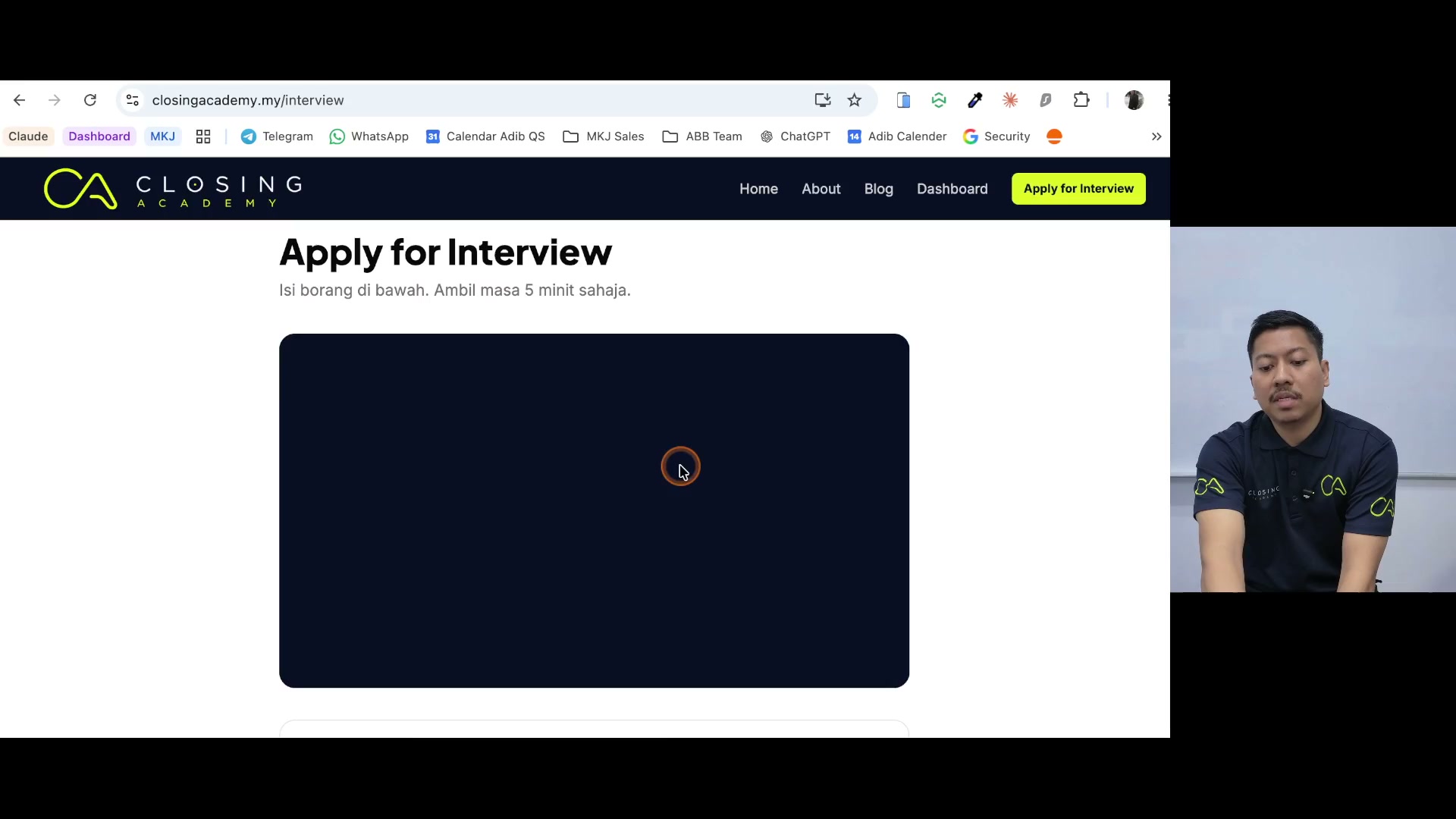Activate the eyedropper color picker extension
The height and width of the screenshot is (819, 1456).
click(x=975, y=100)
